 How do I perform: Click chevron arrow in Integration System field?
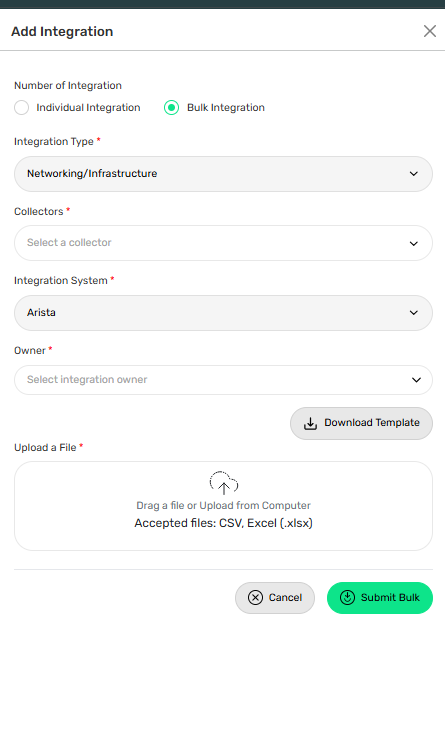(x=414, y=313)
